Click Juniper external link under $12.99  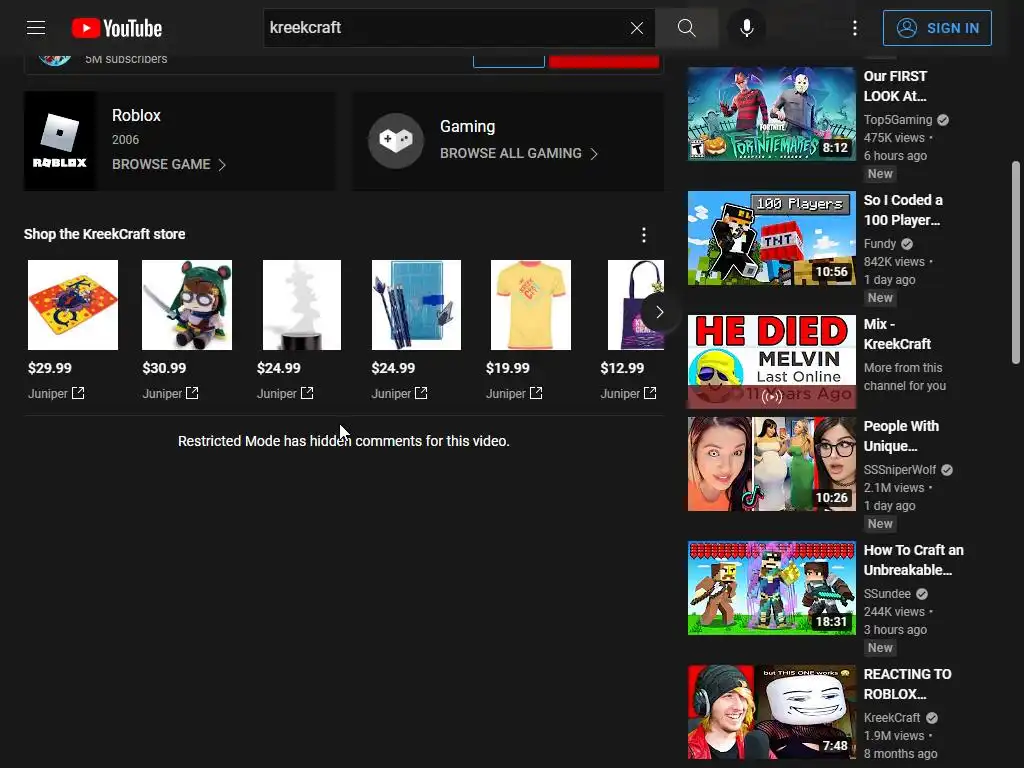coord(628,393)
